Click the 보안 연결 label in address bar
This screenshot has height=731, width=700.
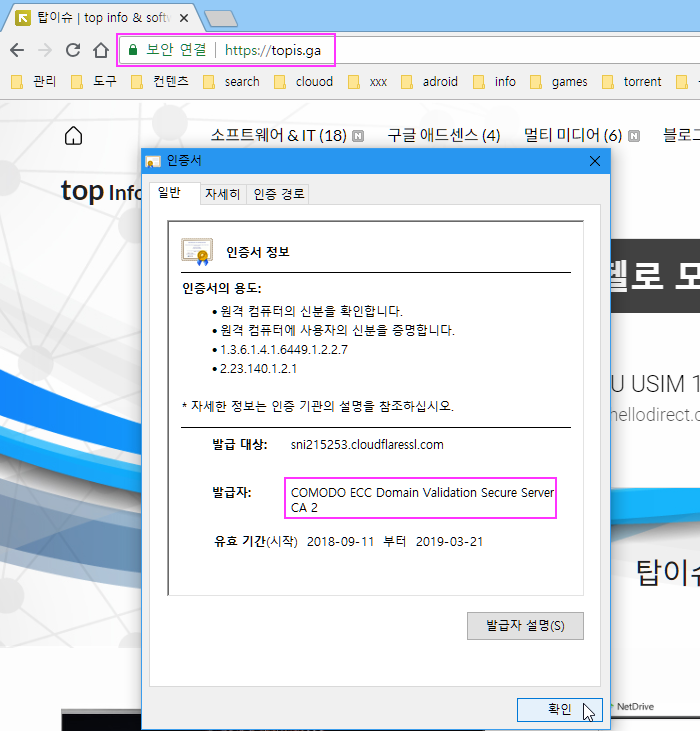pos(176,50)
